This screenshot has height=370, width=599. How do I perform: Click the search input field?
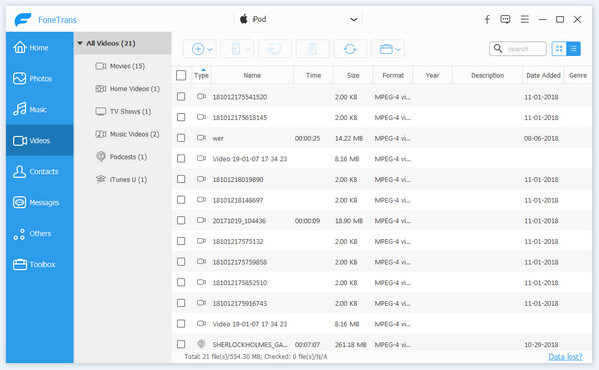click(518, 48)
